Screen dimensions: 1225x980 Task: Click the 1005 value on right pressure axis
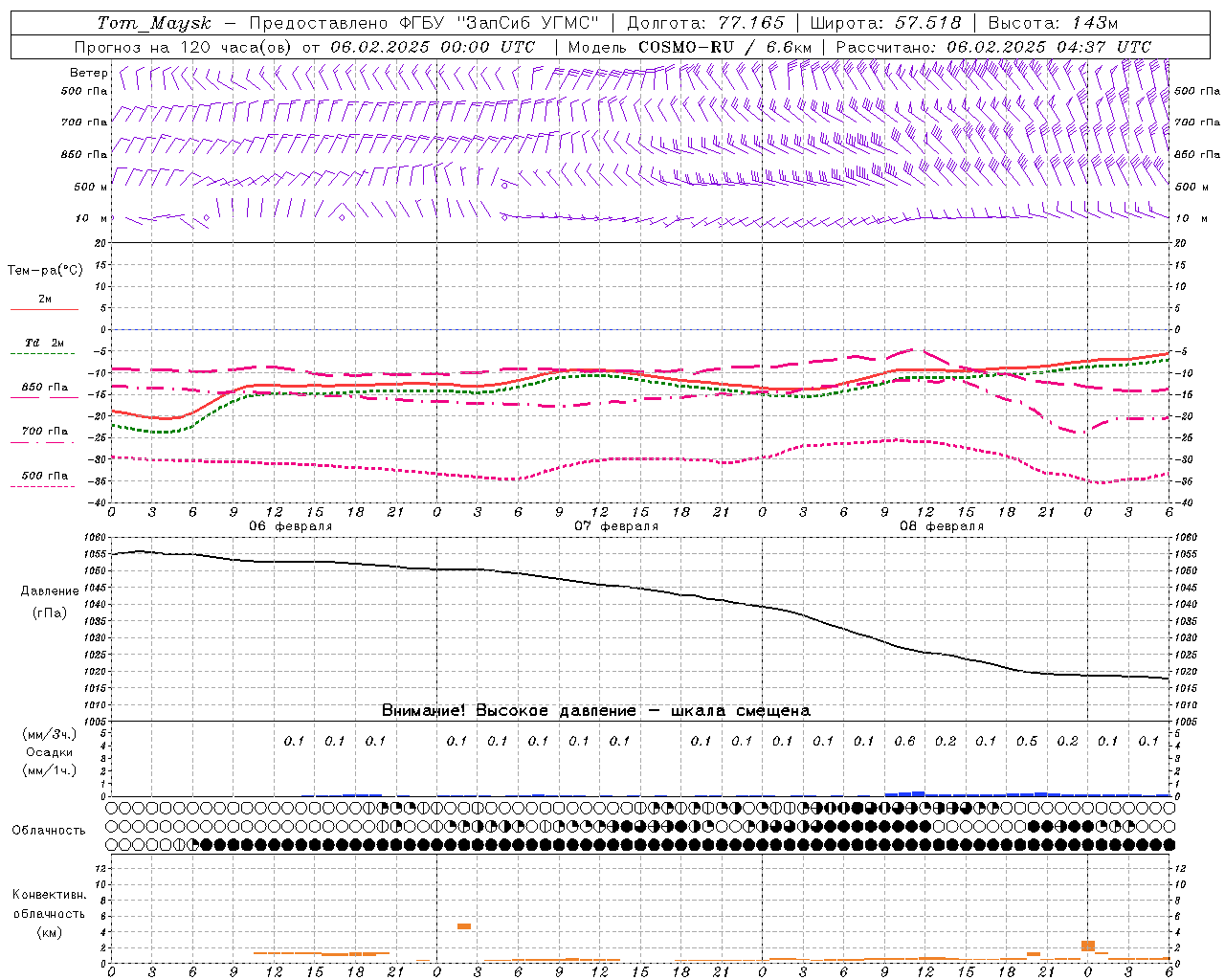[x=1185, y=722]
